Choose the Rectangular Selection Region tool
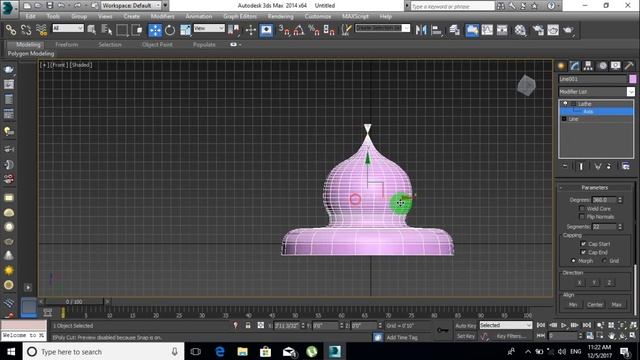640x360 pixels. click(122, 30)
